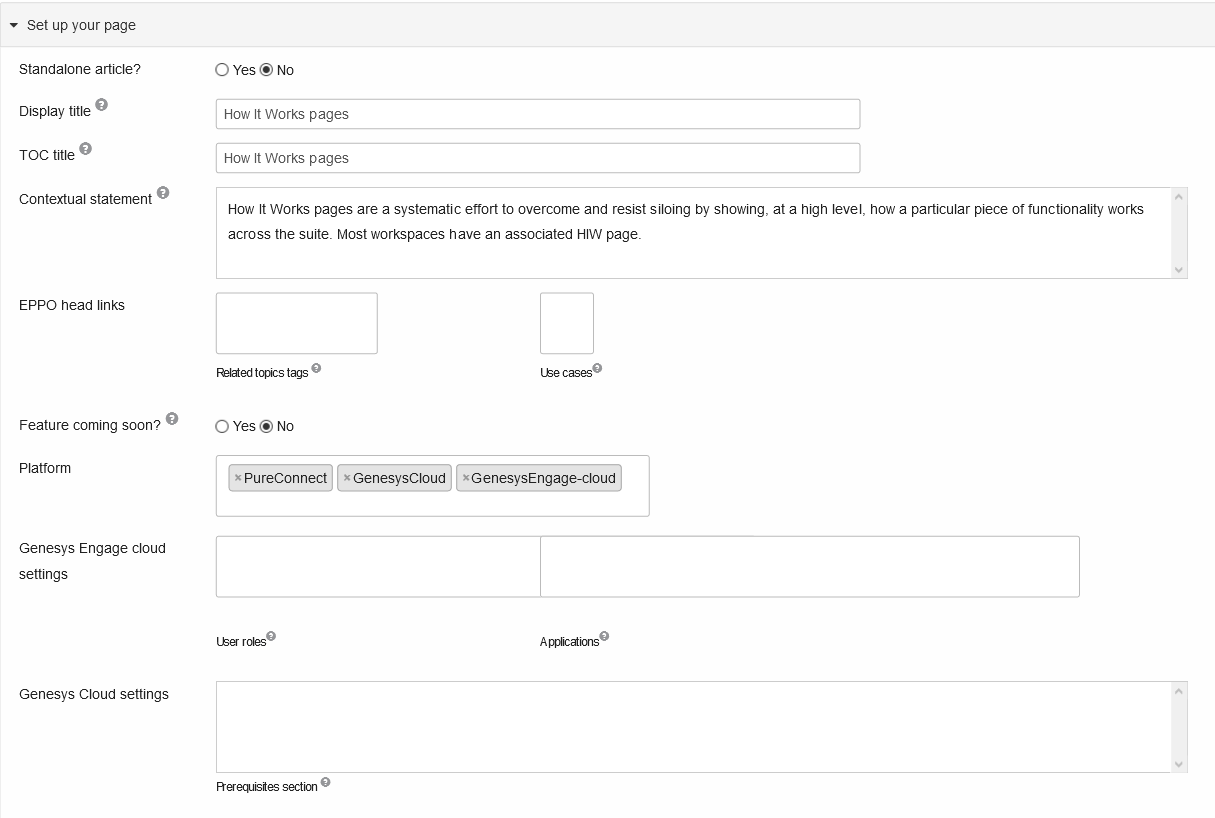Click the 'EPPO head links' label

(x=72, y=305)
